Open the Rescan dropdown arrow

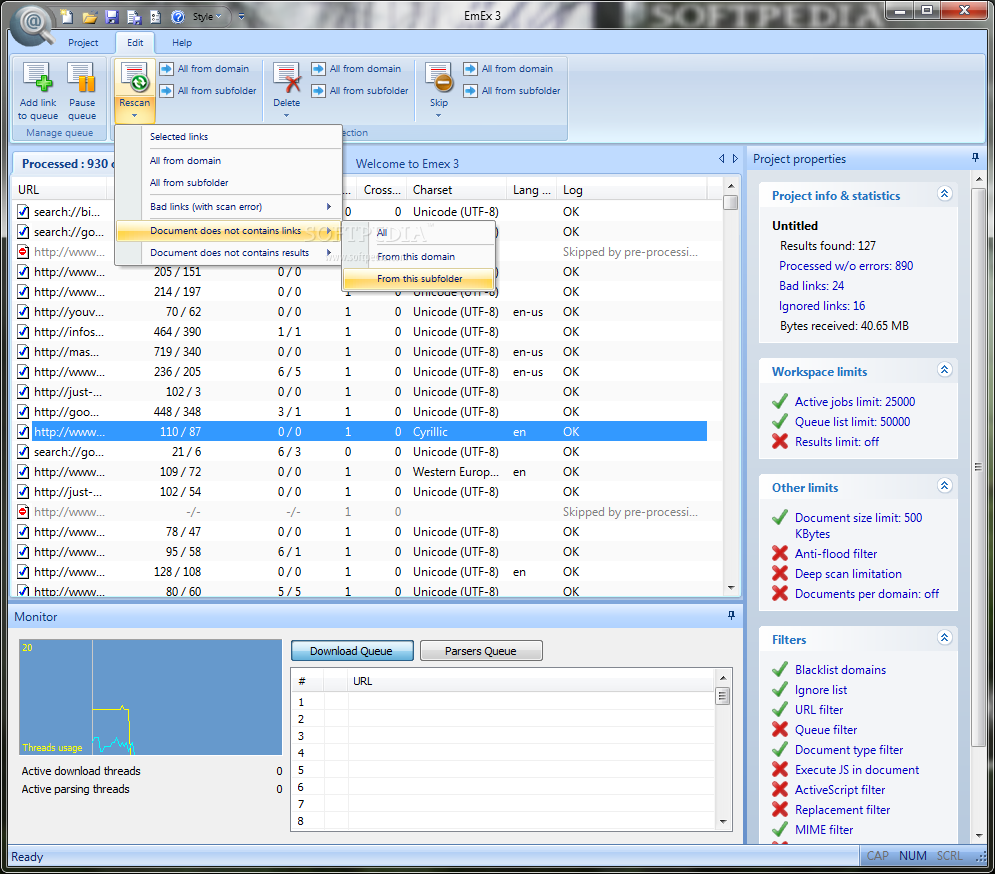135,116
